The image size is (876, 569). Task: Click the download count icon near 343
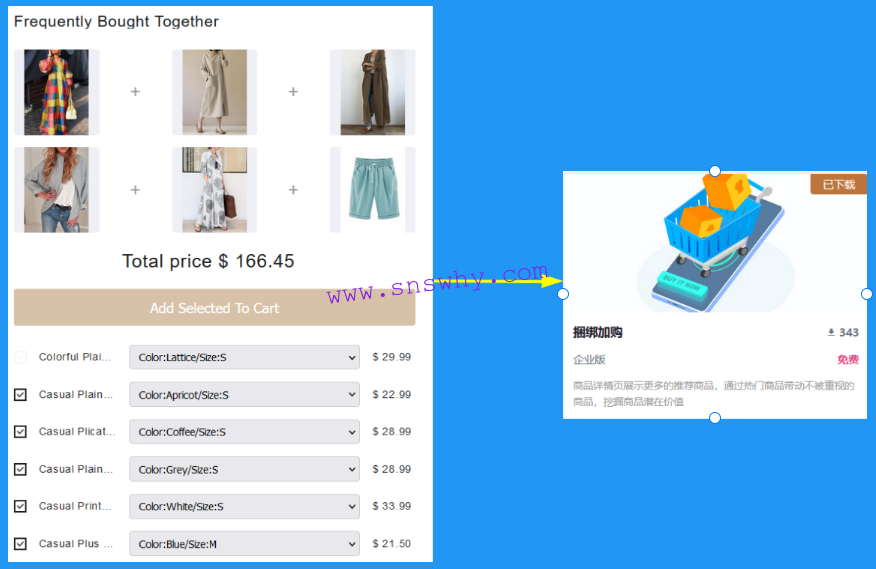831,333
